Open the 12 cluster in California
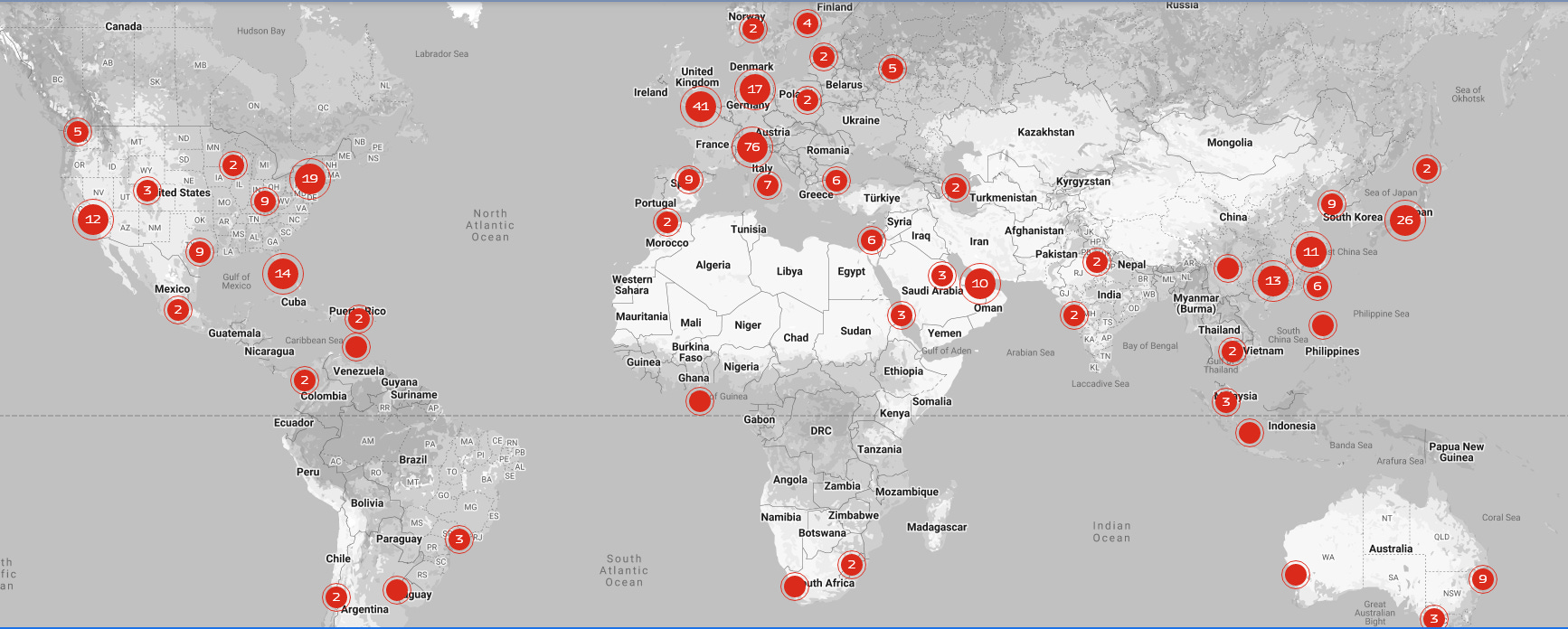 (x=93, y=219)
